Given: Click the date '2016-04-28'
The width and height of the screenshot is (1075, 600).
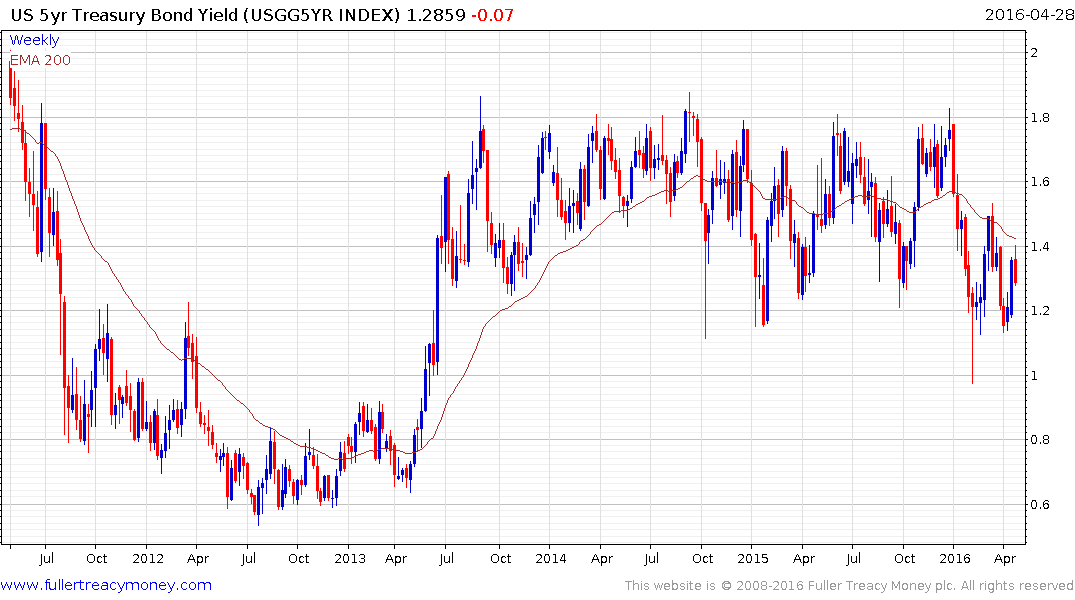Looking at the screenshot, I should click(x=1028, y=15).
